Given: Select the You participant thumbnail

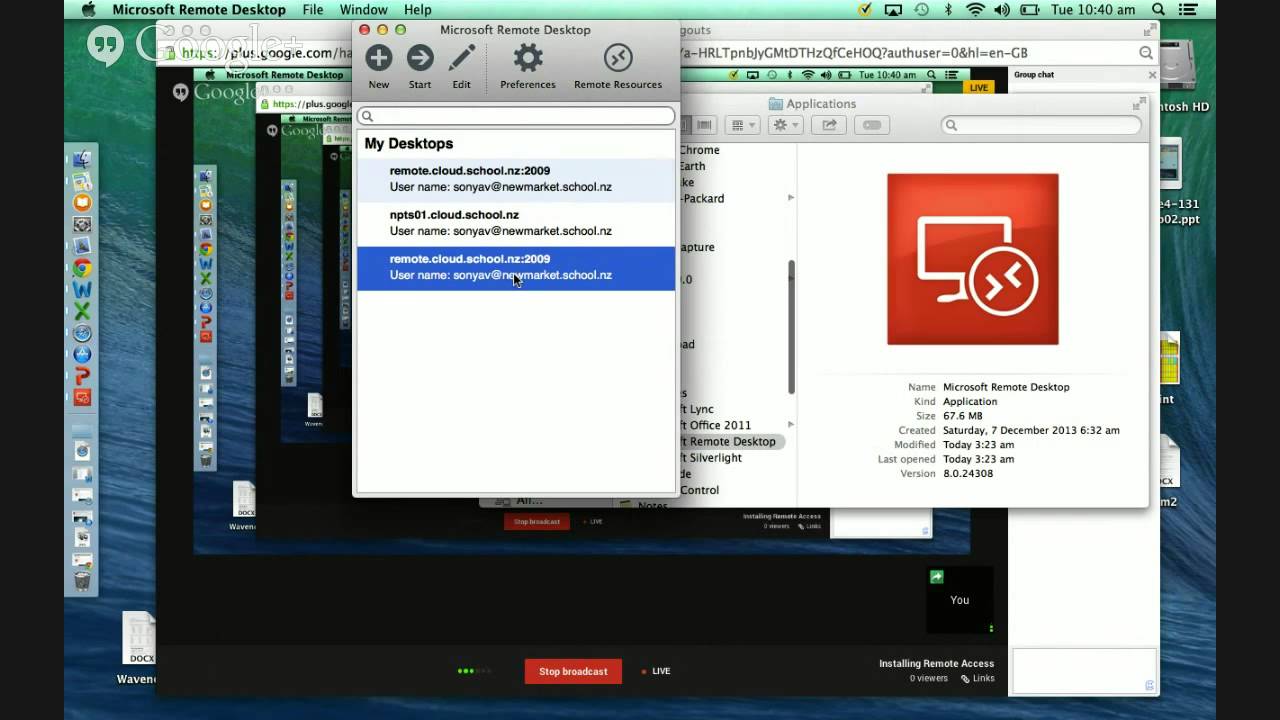Looking at the screenshot, I should tap(960, 600).
